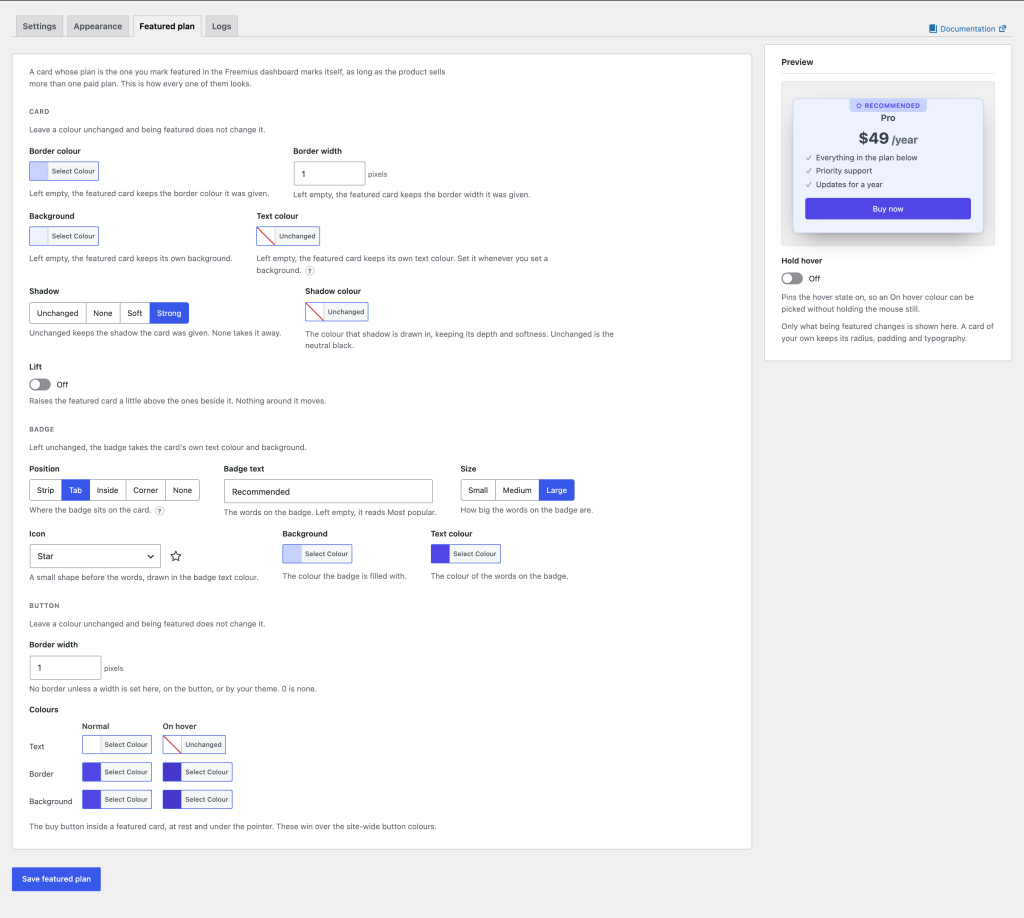Open Shadow colour Unchanged picker
Screen dimensions: 1024x918
(x=336, y=312)
